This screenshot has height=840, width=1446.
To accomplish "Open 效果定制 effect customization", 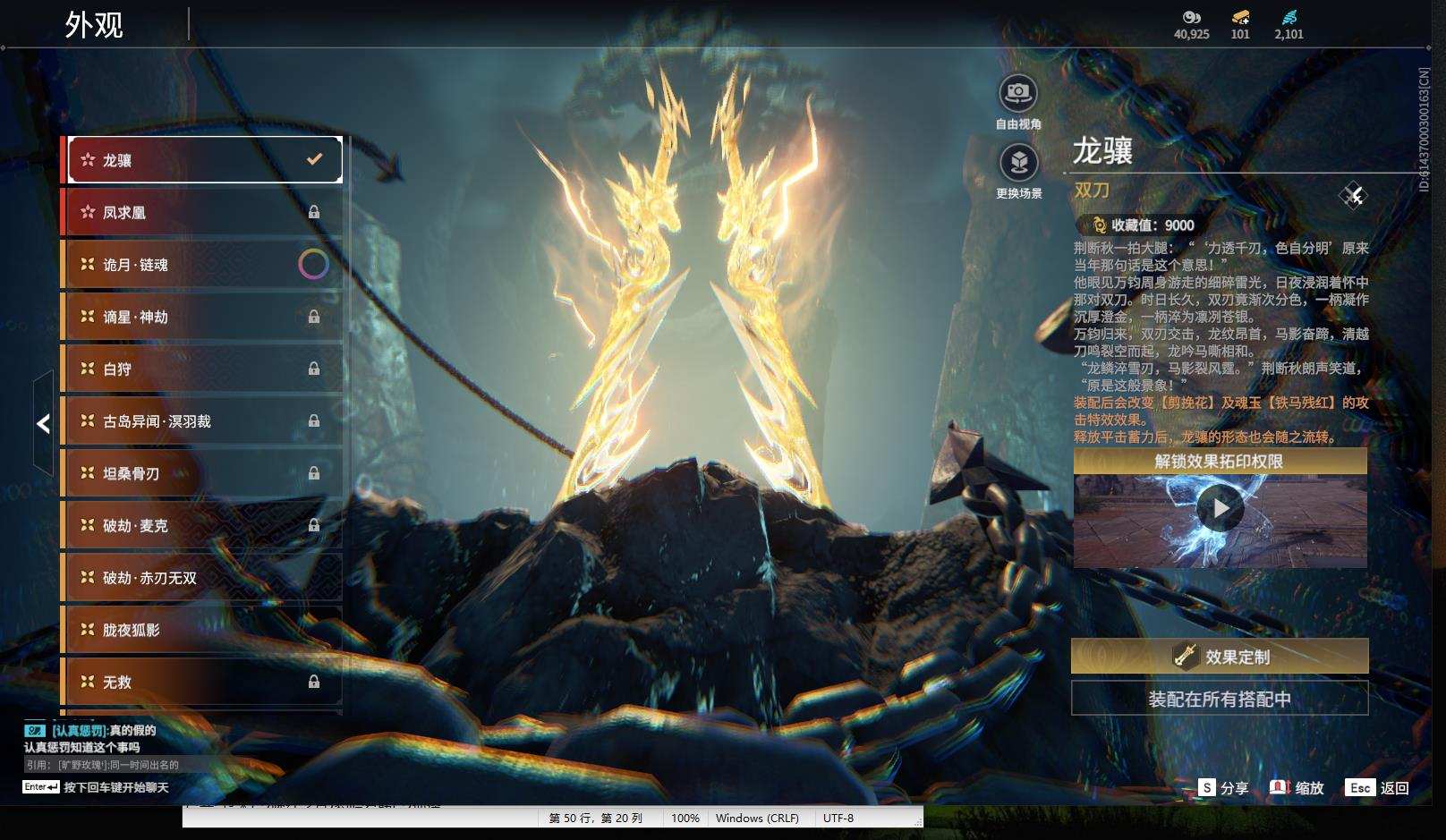I will (x=1220, y=656).
